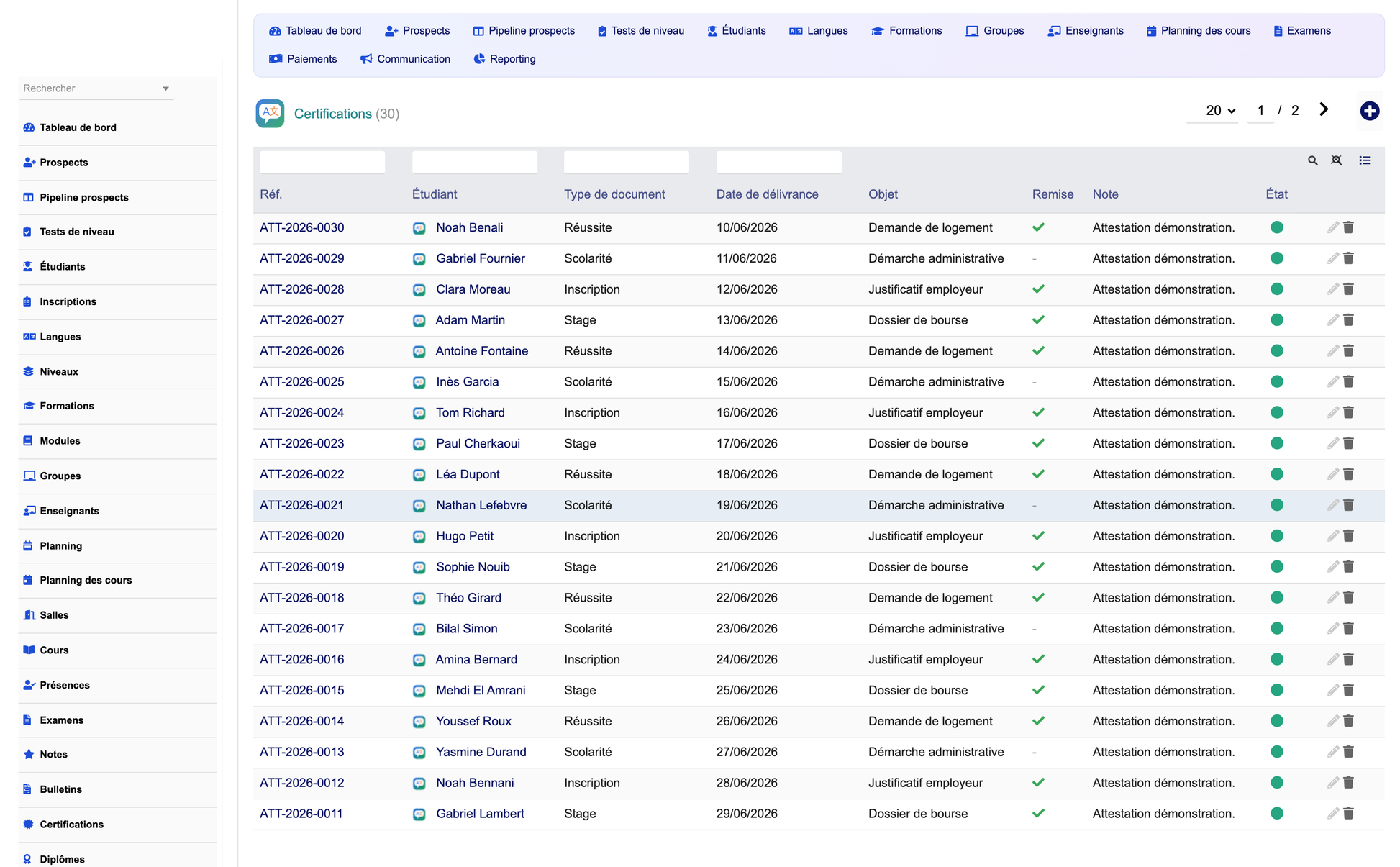Open Étudiants in top navigation
The height and width of the screenshot is (867, 1400).
click(x=736, y=31)
